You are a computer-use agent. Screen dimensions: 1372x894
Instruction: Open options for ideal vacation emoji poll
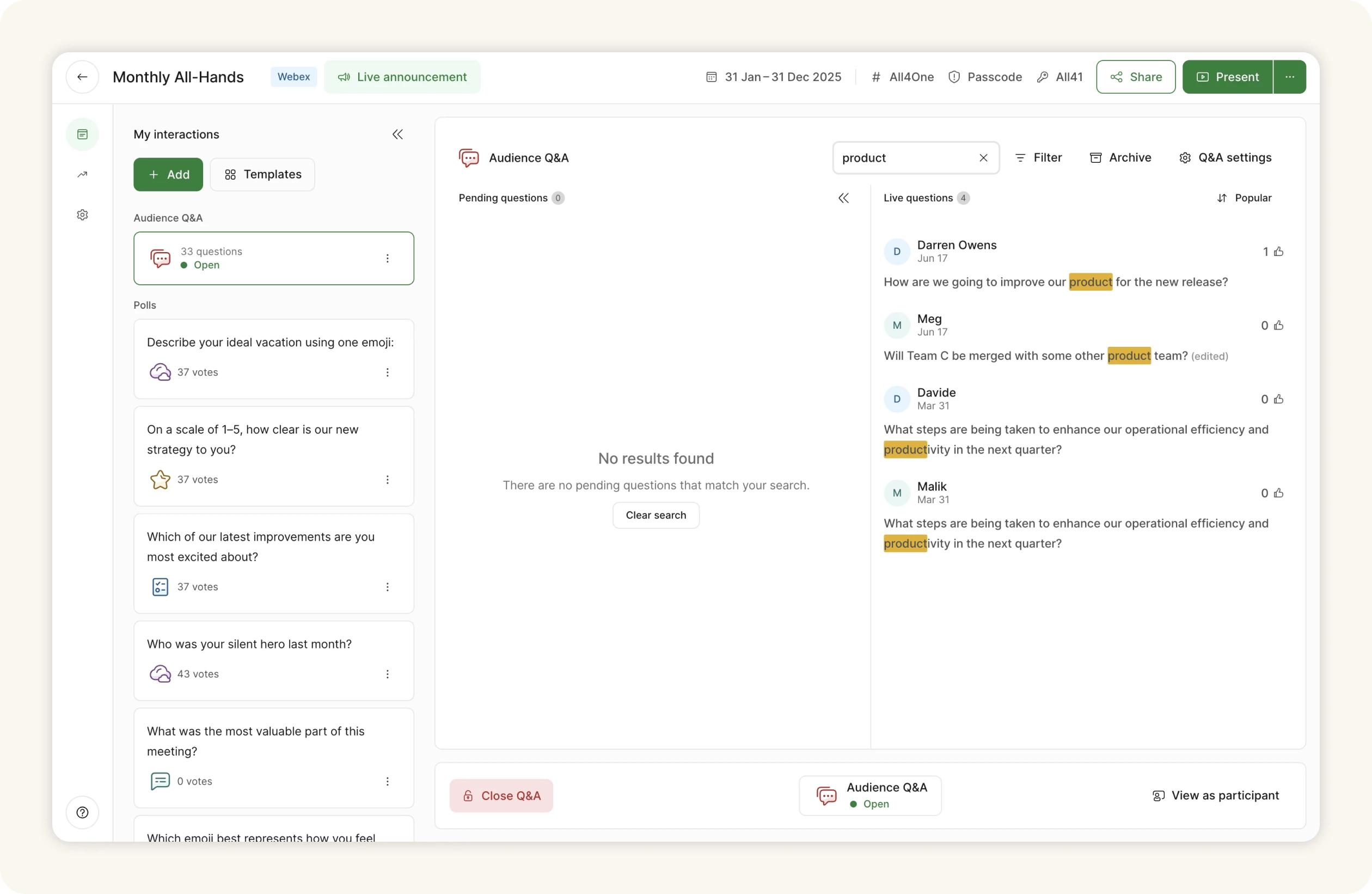388,372
